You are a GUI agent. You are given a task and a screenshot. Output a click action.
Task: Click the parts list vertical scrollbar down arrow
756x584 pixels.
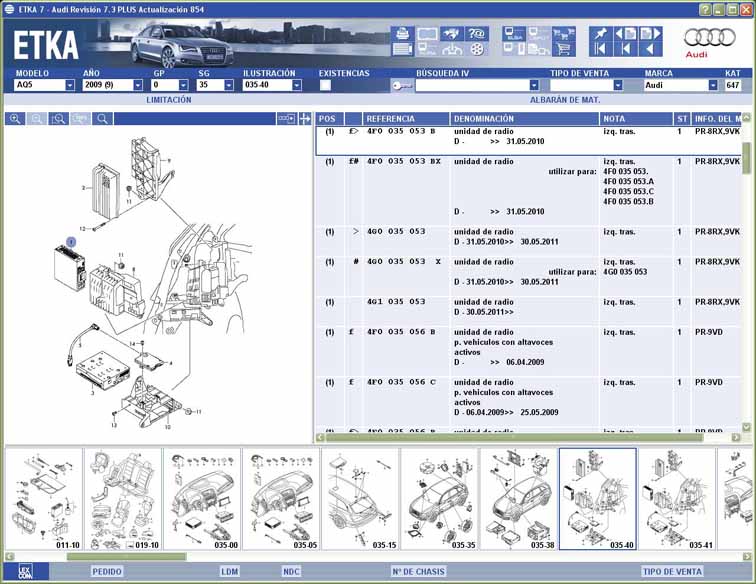[x=746, y=427]
